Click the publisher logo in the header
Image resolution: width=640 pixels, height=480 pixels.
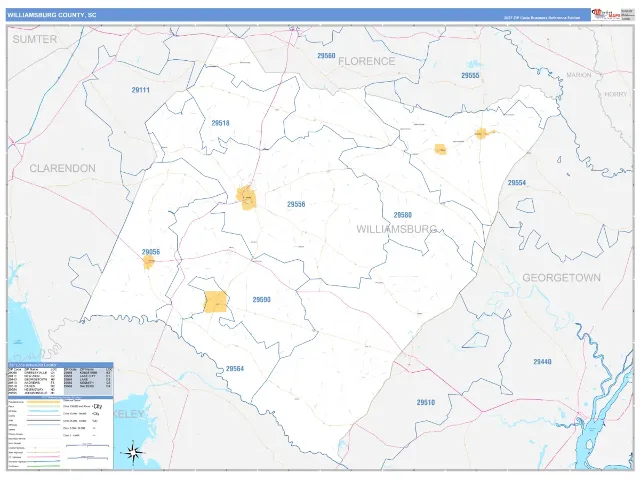(x=606, y=14)
